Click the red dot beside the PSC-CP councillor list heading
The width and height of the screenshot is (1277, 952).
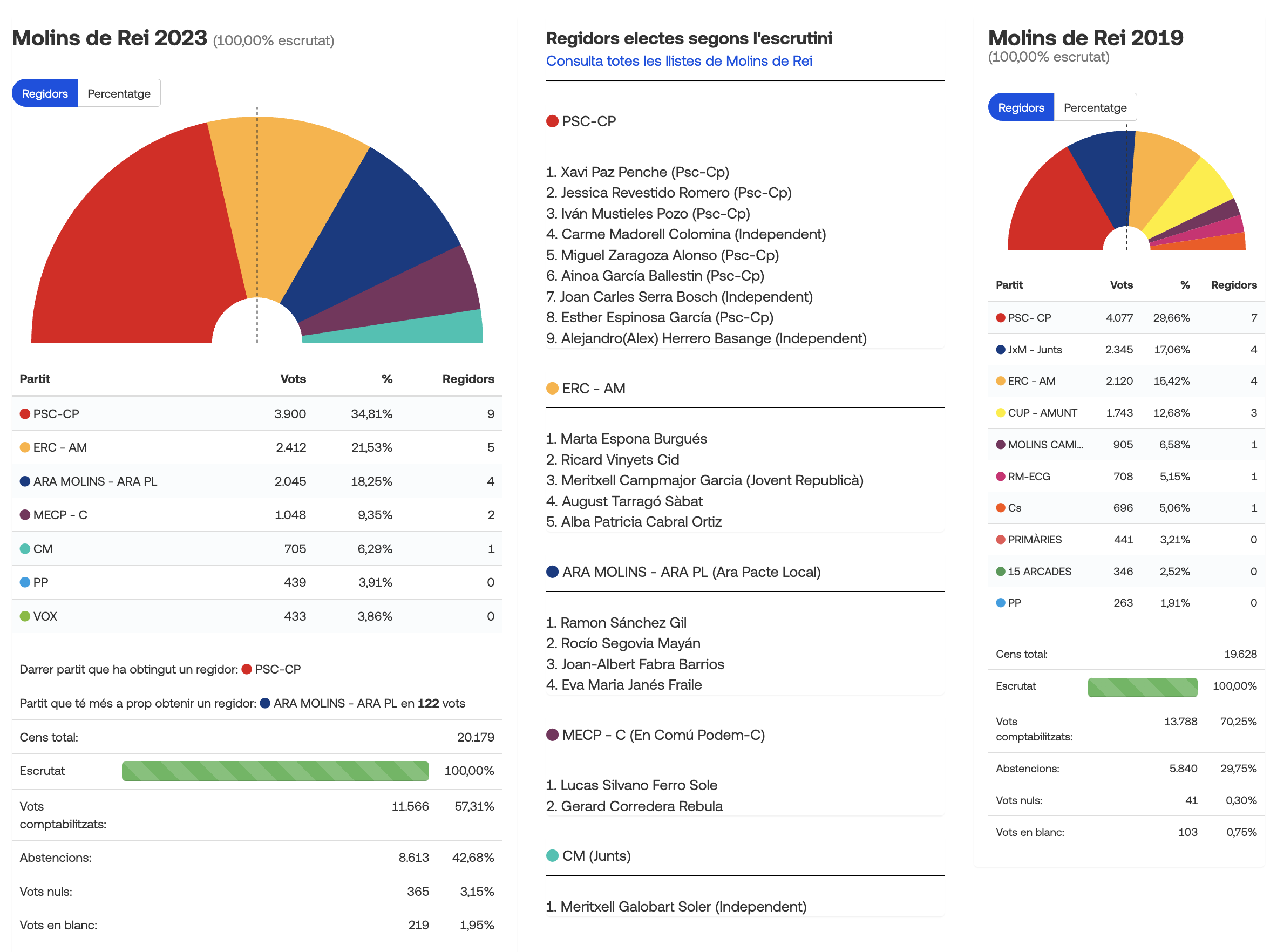tap(552, 121)
